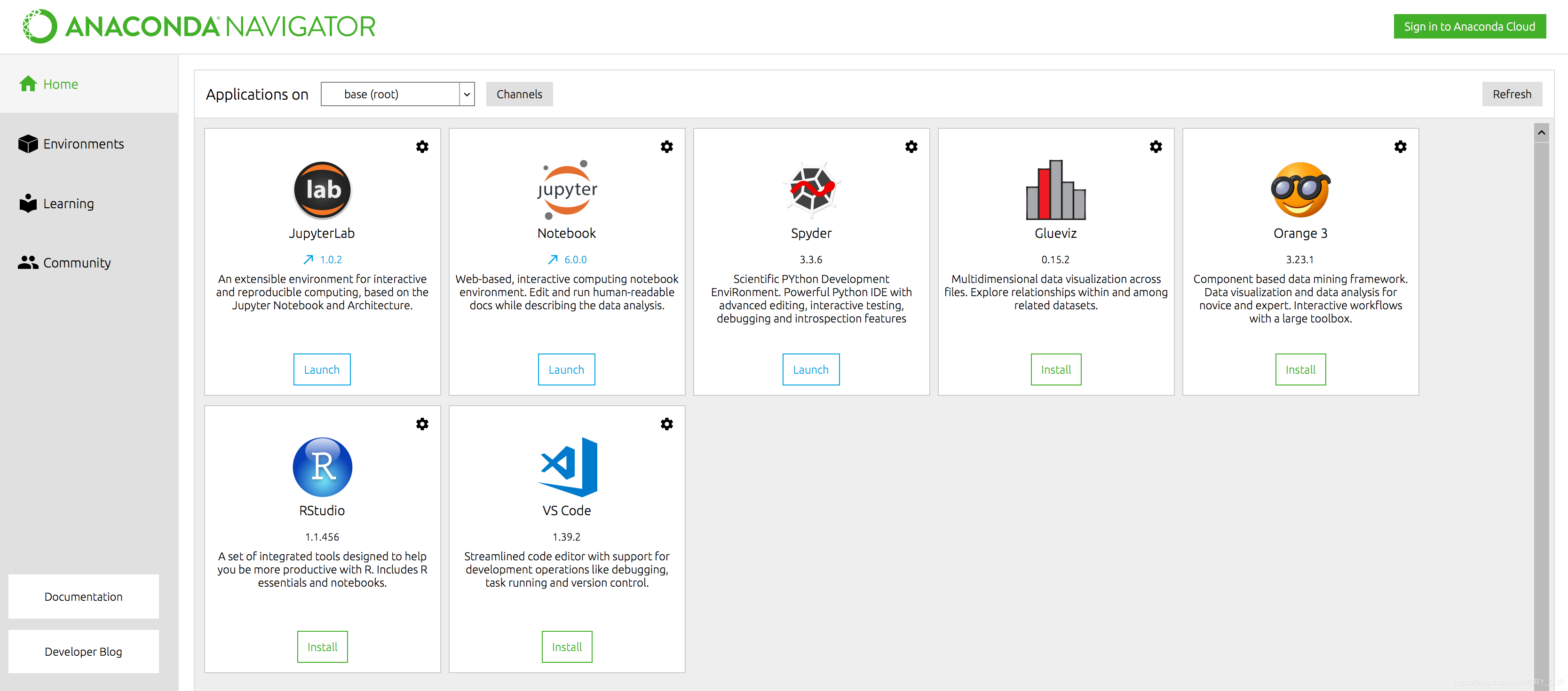Image resolution: width=1568 pixels, height=691 pixels.
Task: Open settings gear on RStudio card
Action: (422, 424)
